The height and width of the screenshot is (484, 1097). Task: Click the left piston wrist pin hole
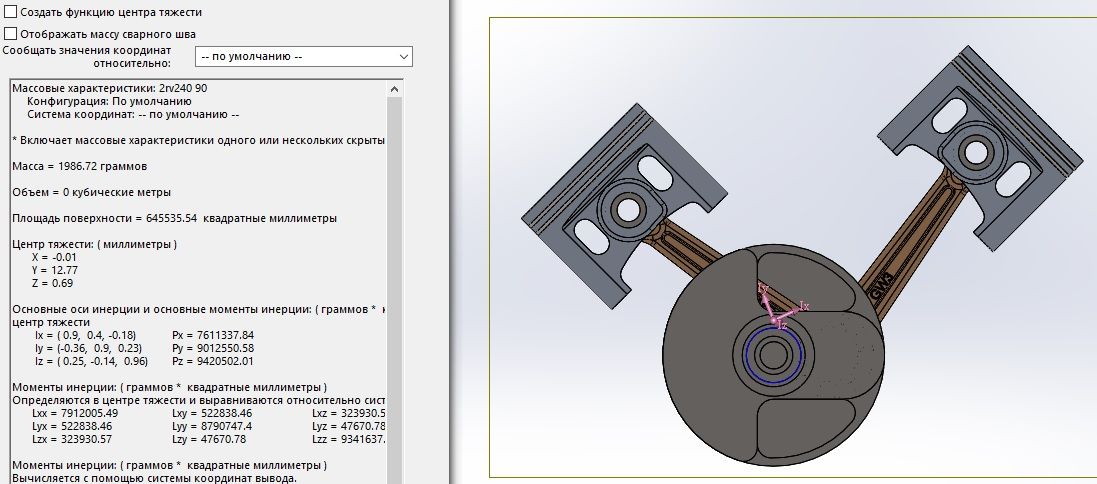pos(628,208)
